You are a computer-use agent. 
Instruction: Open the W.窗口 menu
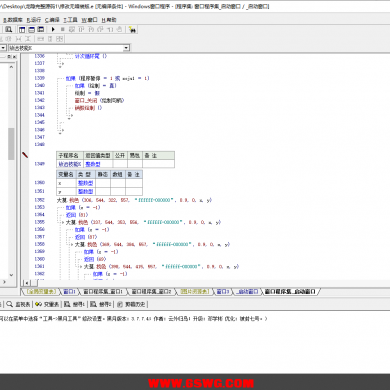90,20
